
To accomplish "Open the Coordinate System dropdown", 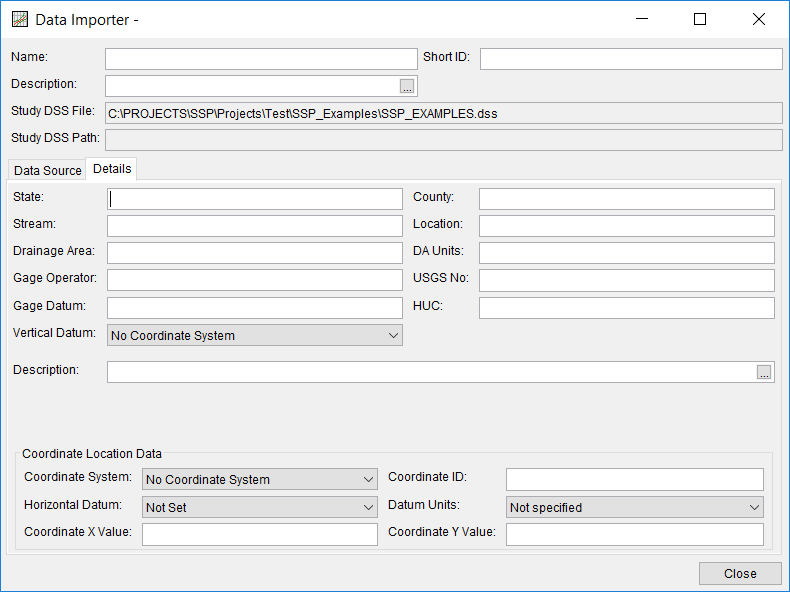I will (x=260, y=480).
